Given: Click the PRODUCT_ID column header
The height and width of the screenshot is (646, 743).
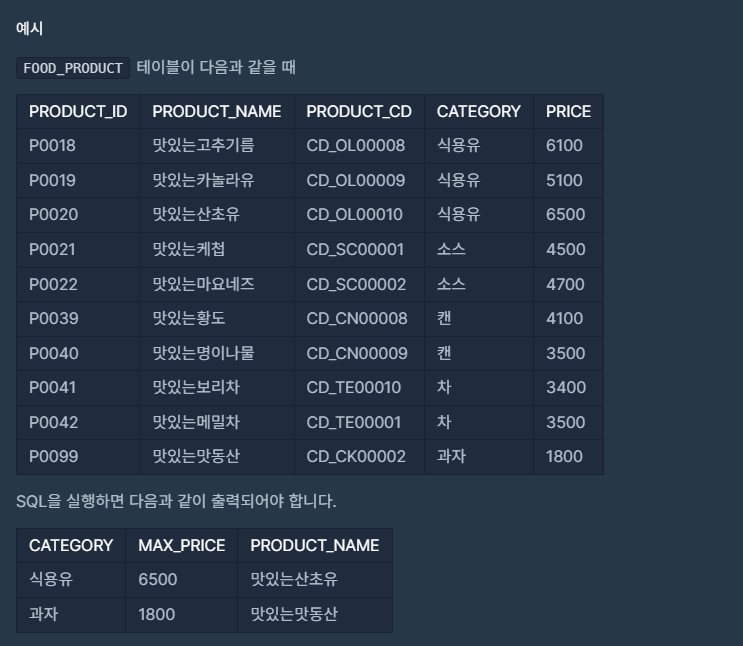Looking at the screenshot, I should click(78, 111).
